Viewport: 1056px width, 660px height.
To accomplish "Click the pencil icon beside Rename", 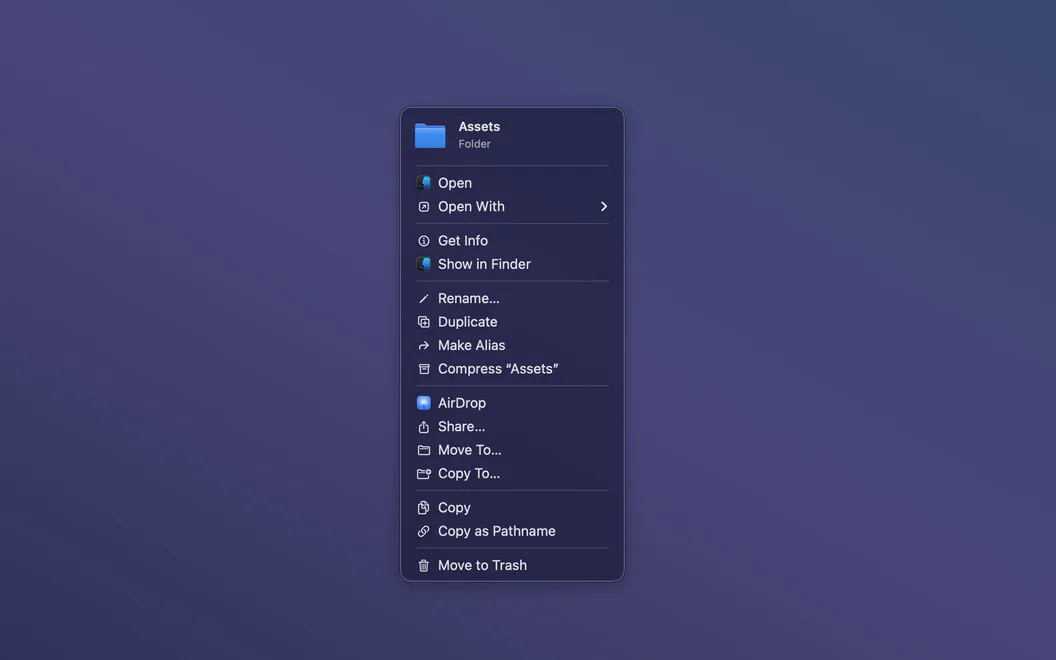I will [x=424, y=298].
